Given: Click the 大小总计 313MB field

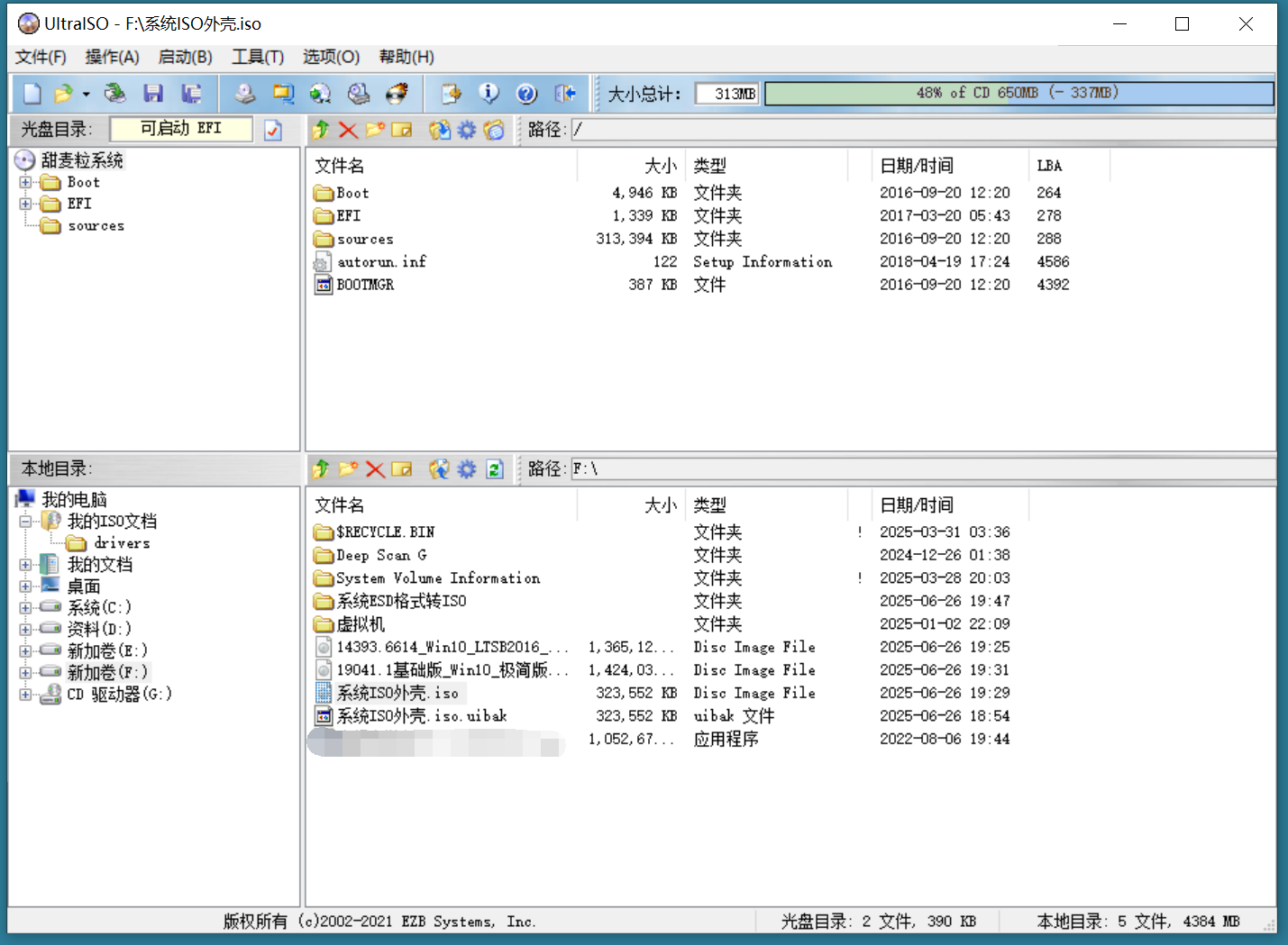Looking at the screenshot, I should point(727,94).
